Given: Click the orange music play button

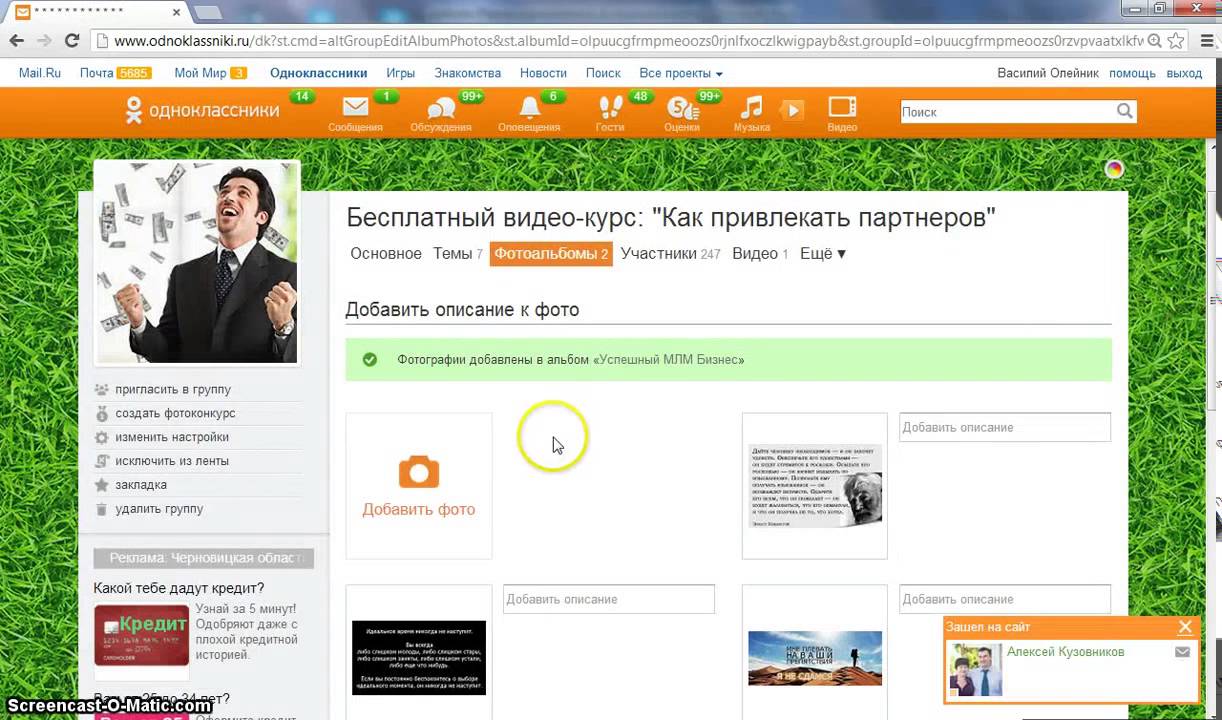Looking at the screenshot, I should pyautogui.click(x=792, y=110).
